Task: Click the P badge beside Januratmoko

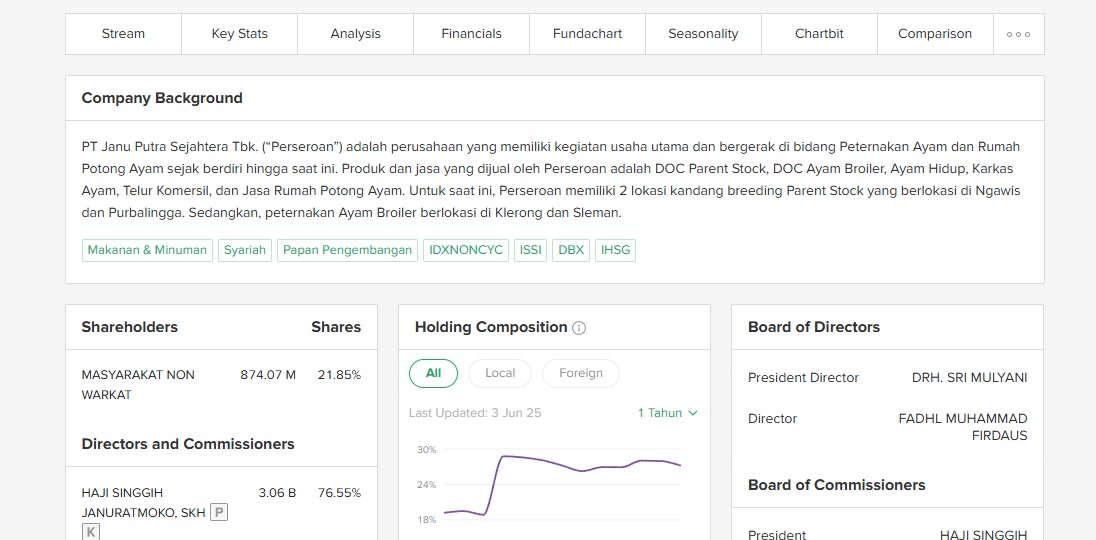Action: (219, 513)
